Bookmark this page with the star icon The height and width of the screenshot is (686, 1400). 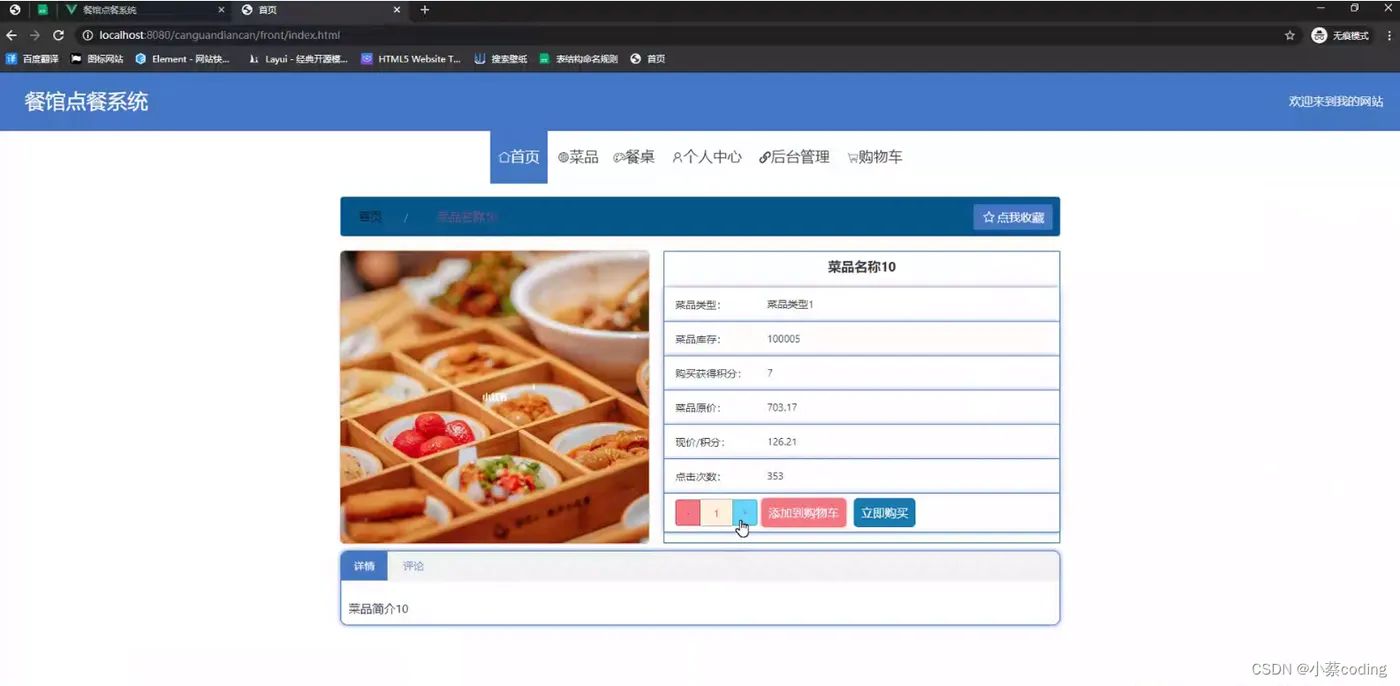click(x=1290, y=35)
